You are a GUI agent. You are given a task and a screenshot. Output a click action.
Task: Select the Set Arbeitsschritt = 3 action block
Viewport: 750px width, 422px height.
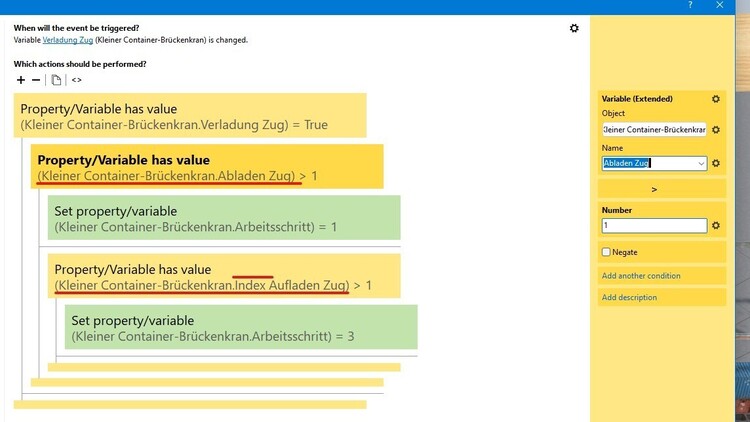(x=241, y=327)
